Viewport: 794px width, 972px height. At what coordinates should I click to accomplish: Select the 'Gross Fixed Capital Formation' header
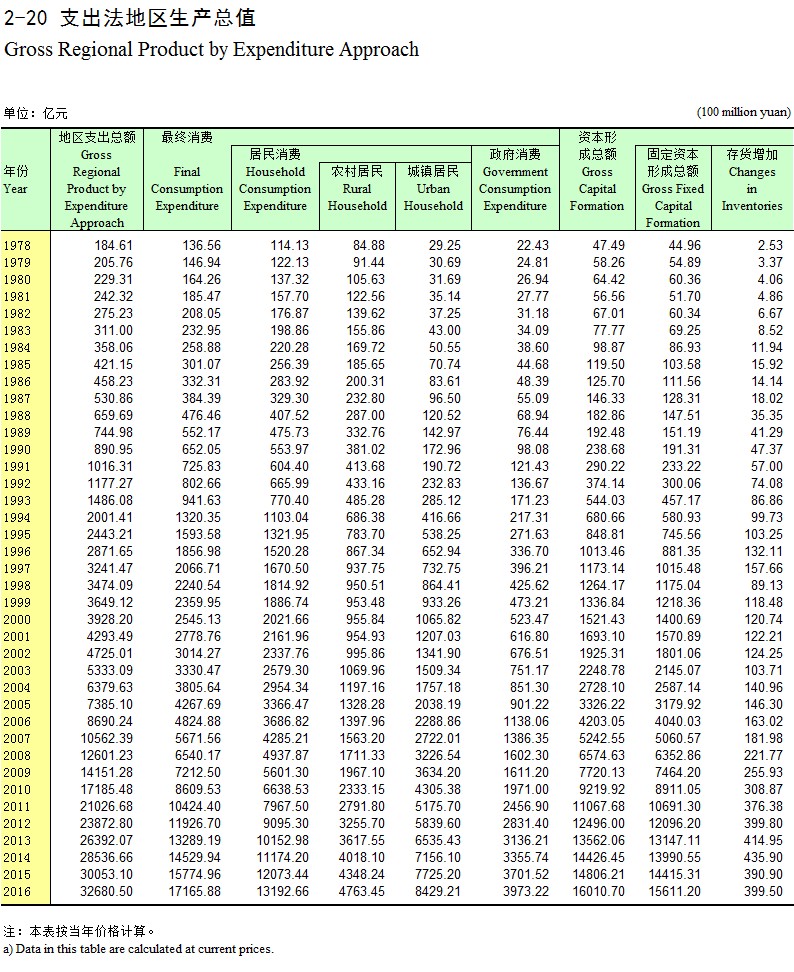coord(673,188)
